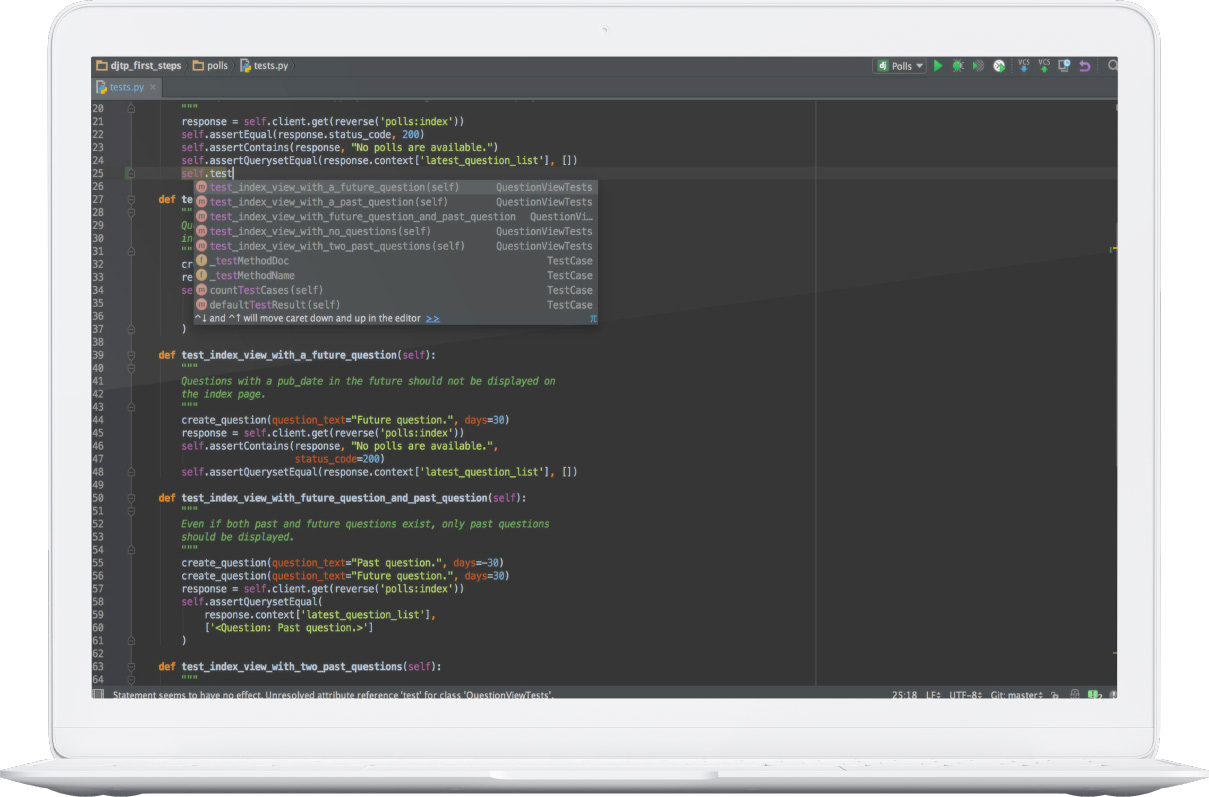Image resolution: width=1209 pixels, height=797 pixels.
Task: Click the purple undo/revert arrow icon
Action: pos(1085,66)
